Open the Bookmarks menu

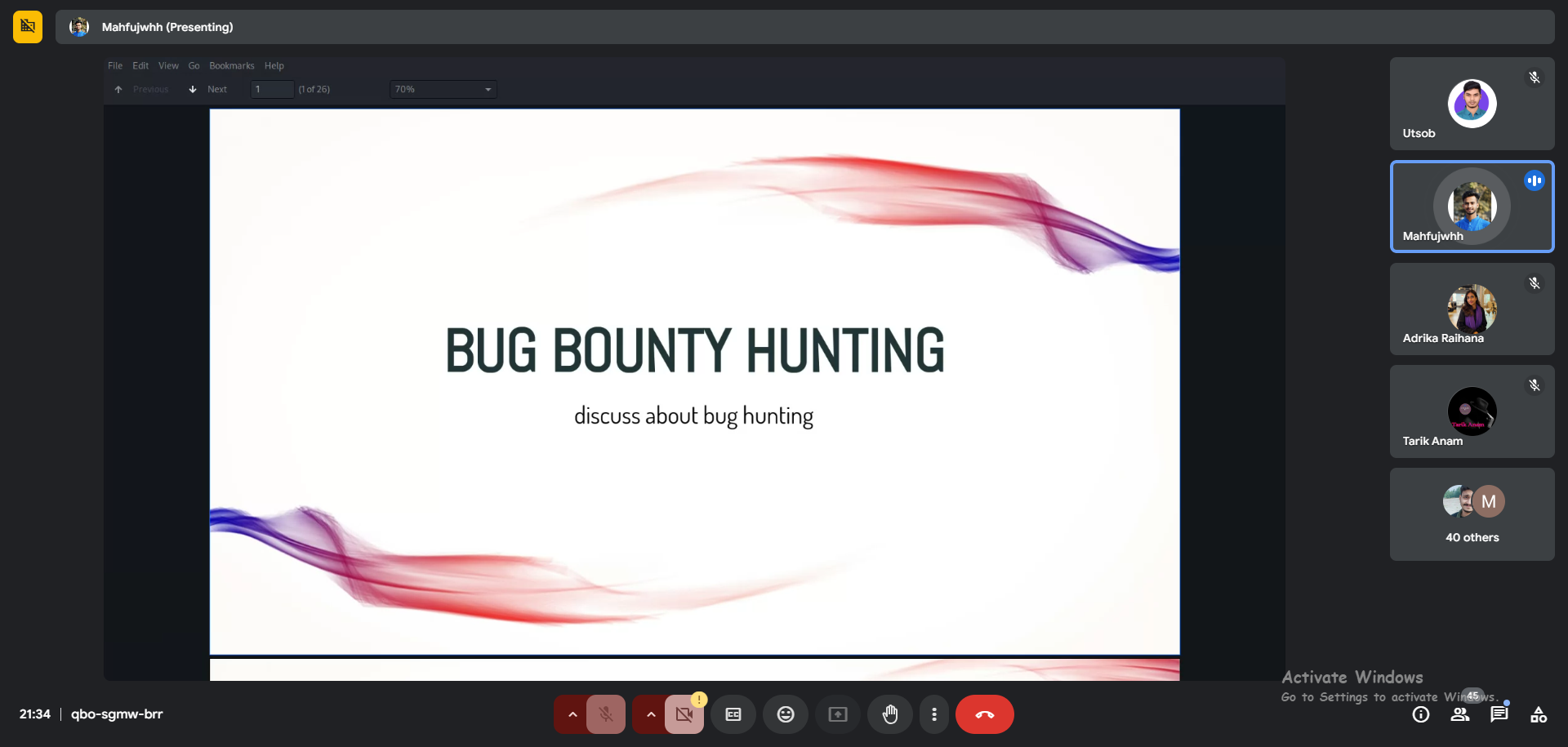point(231,65)
